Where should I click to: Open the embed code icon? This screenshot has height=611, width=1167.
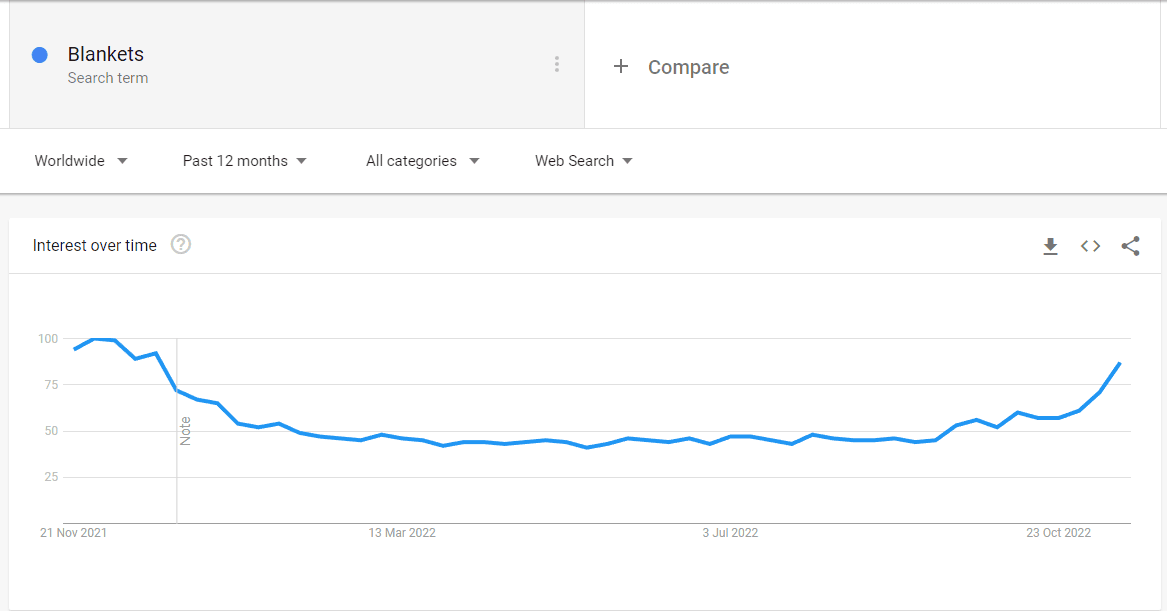click(x=1090, y=246)
